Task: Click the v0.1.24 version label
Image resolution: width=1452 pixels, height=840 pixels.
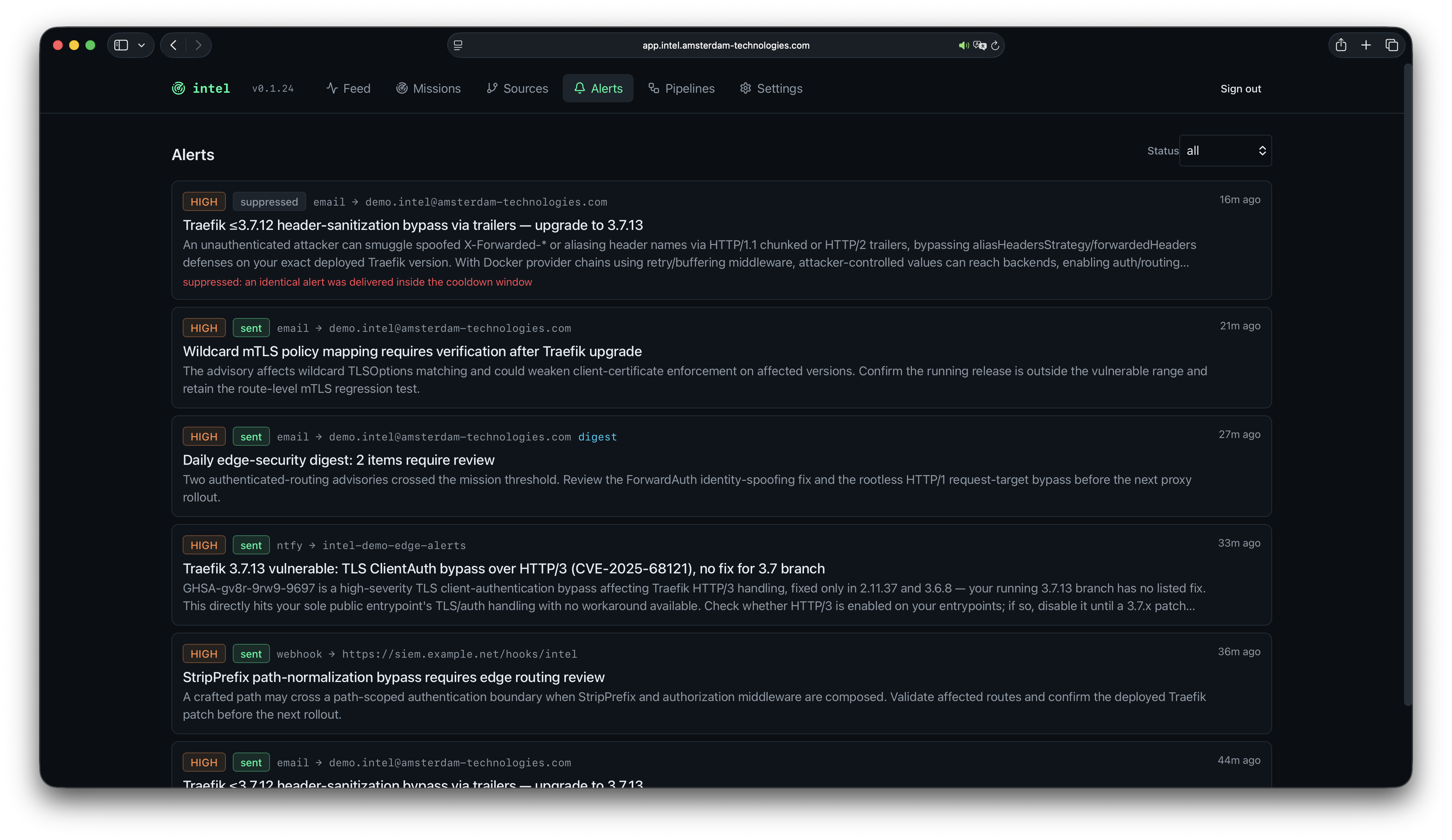Action: point(273,88)
